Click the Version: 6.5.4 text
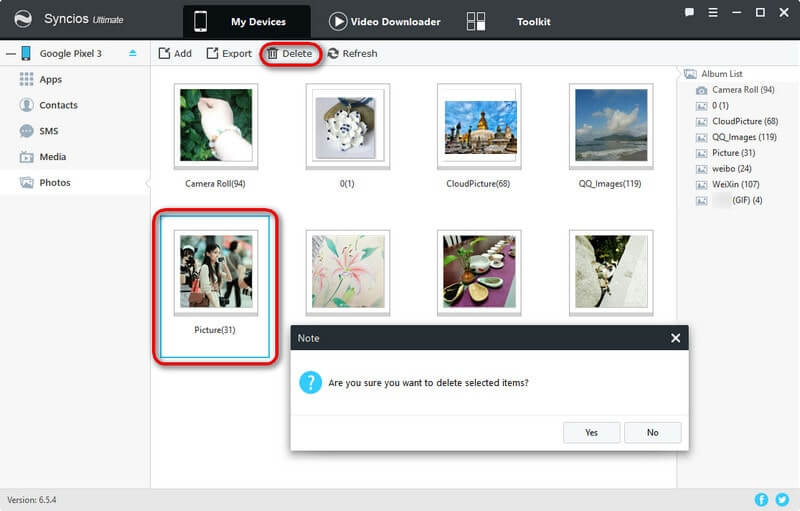 (32, 500)
